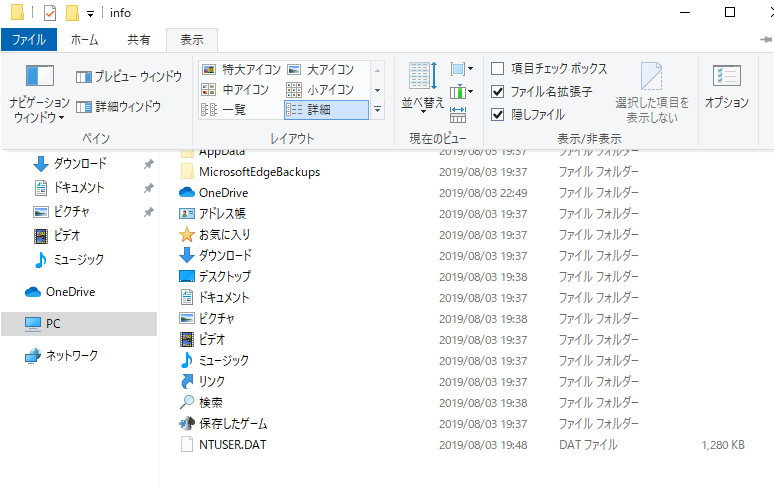The height and width of the screenshot is (486, 774).
Task: Select the NTUSER.DAT file
Action: click(x=232, y=445)
